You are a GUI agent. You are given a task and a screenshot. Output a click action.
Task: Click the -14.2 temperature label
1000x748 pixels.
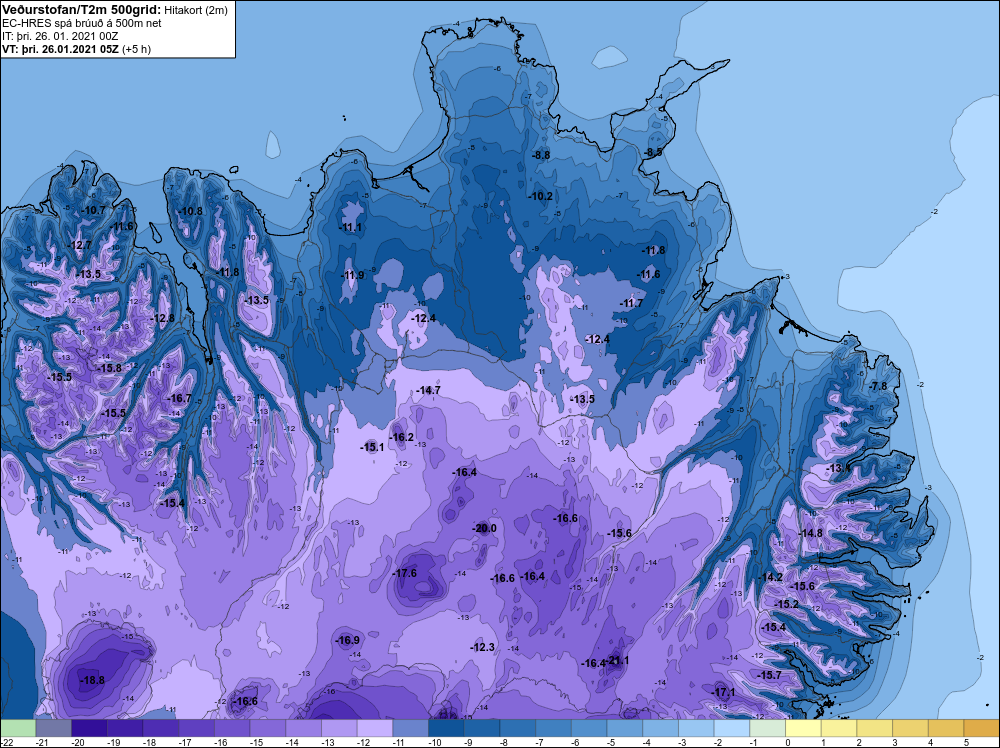(770, 577)
